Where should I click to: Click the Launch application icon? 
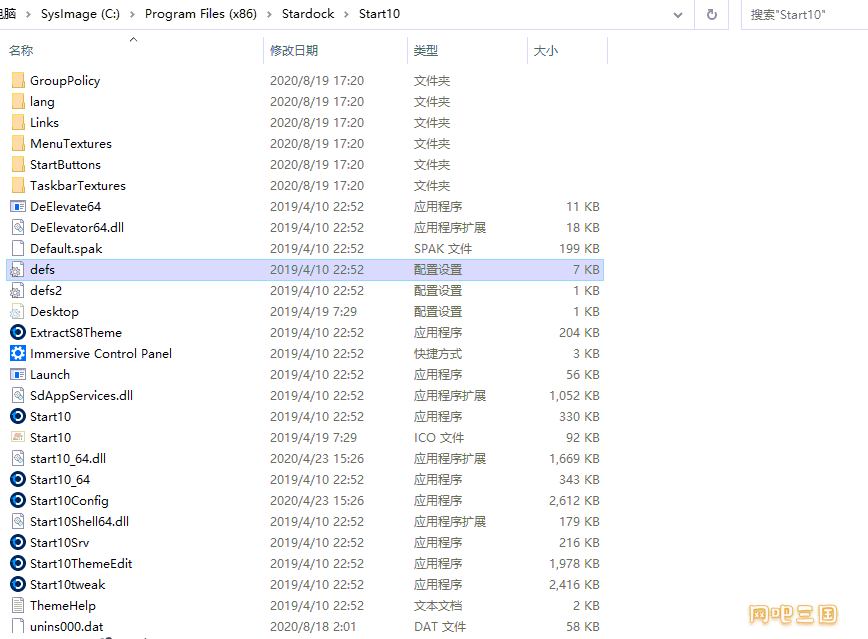click(x=18, y=374)
